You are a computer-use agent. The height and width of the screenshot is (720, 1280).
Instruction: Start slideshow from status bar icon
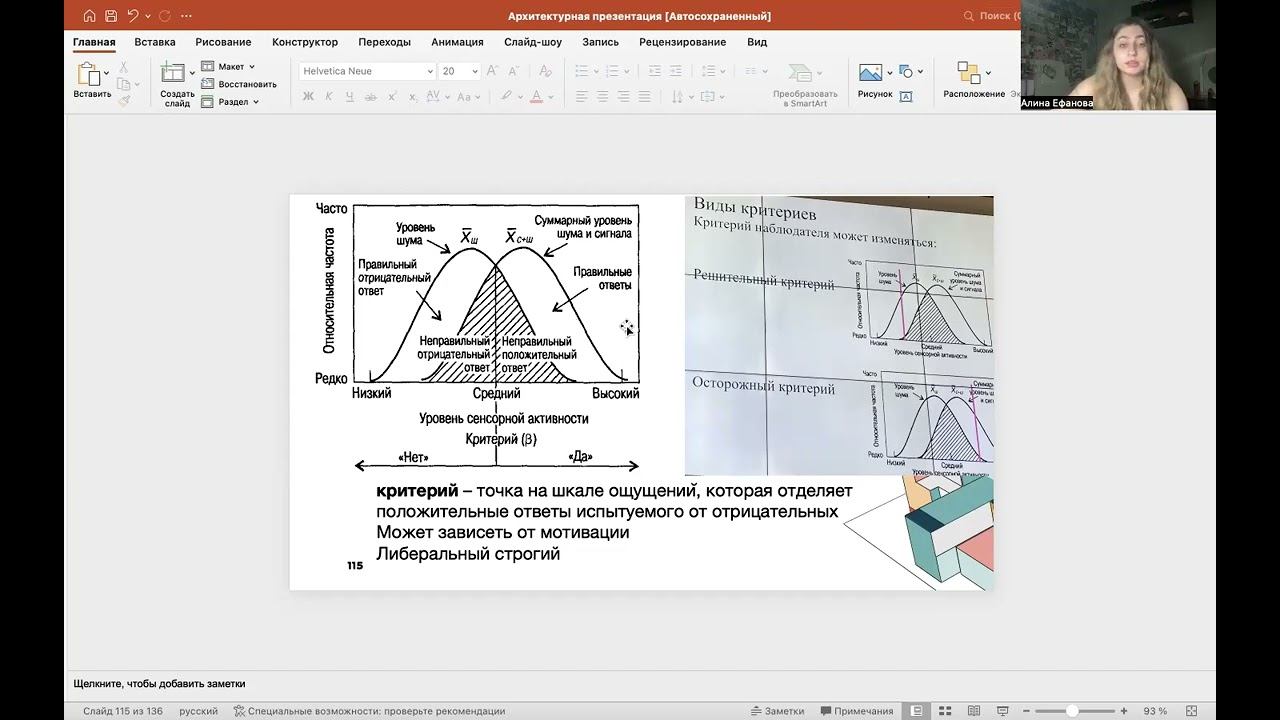point(1003,711)
